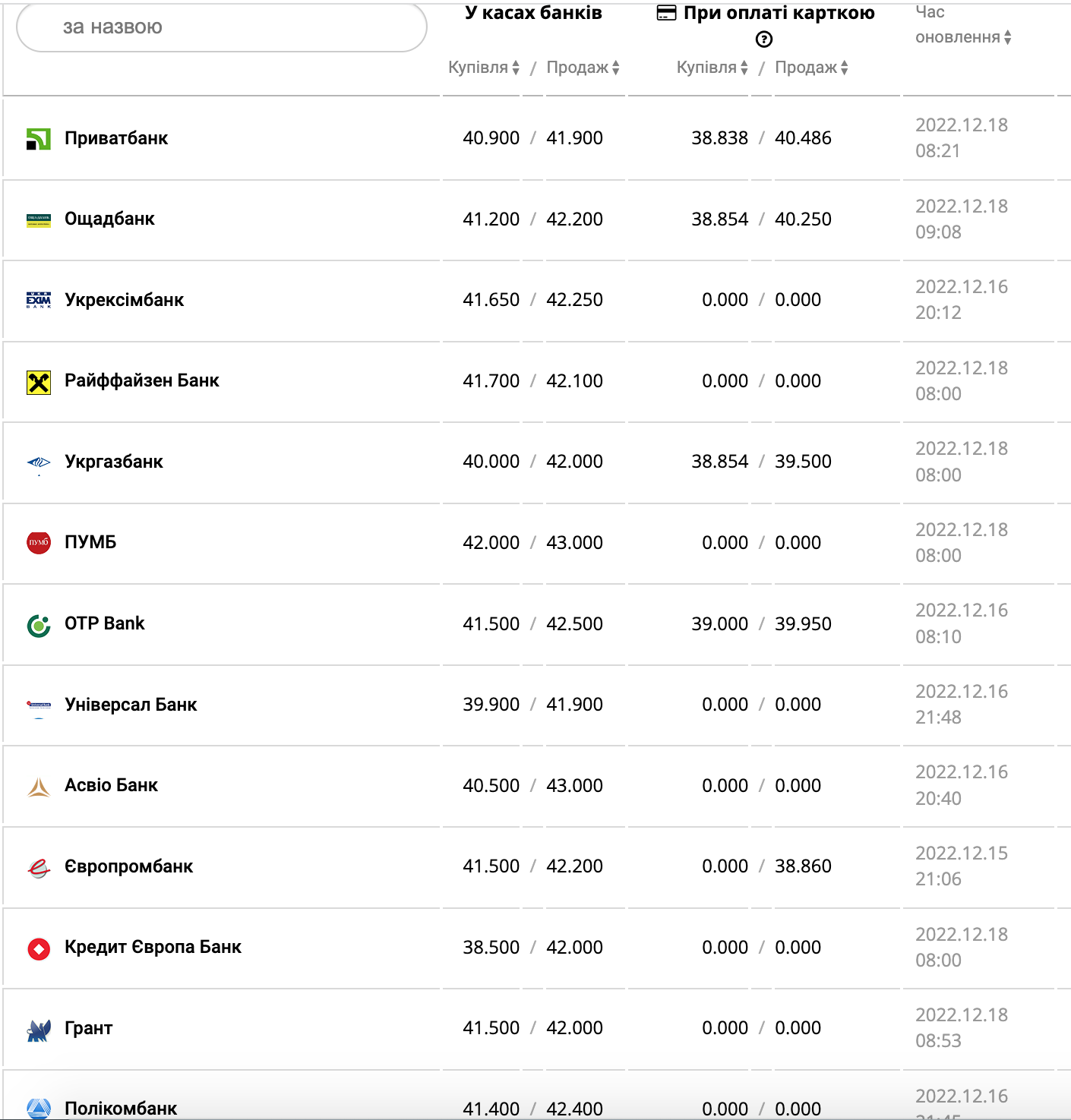The image size is (1071, 1120).
Task: Open the Полікомбанк link
Action: pyautogui.click(x=121, y=1108)
